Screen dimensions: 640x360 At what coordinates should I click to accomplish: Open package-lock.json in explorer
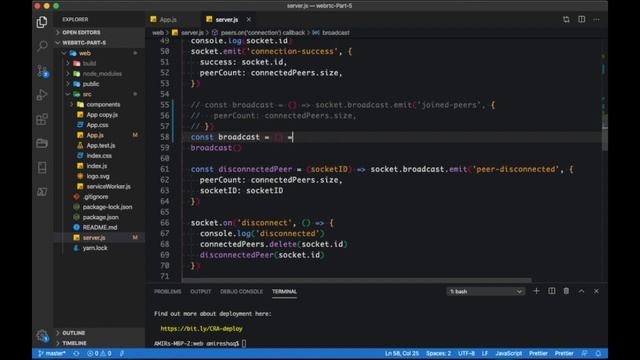107,207
